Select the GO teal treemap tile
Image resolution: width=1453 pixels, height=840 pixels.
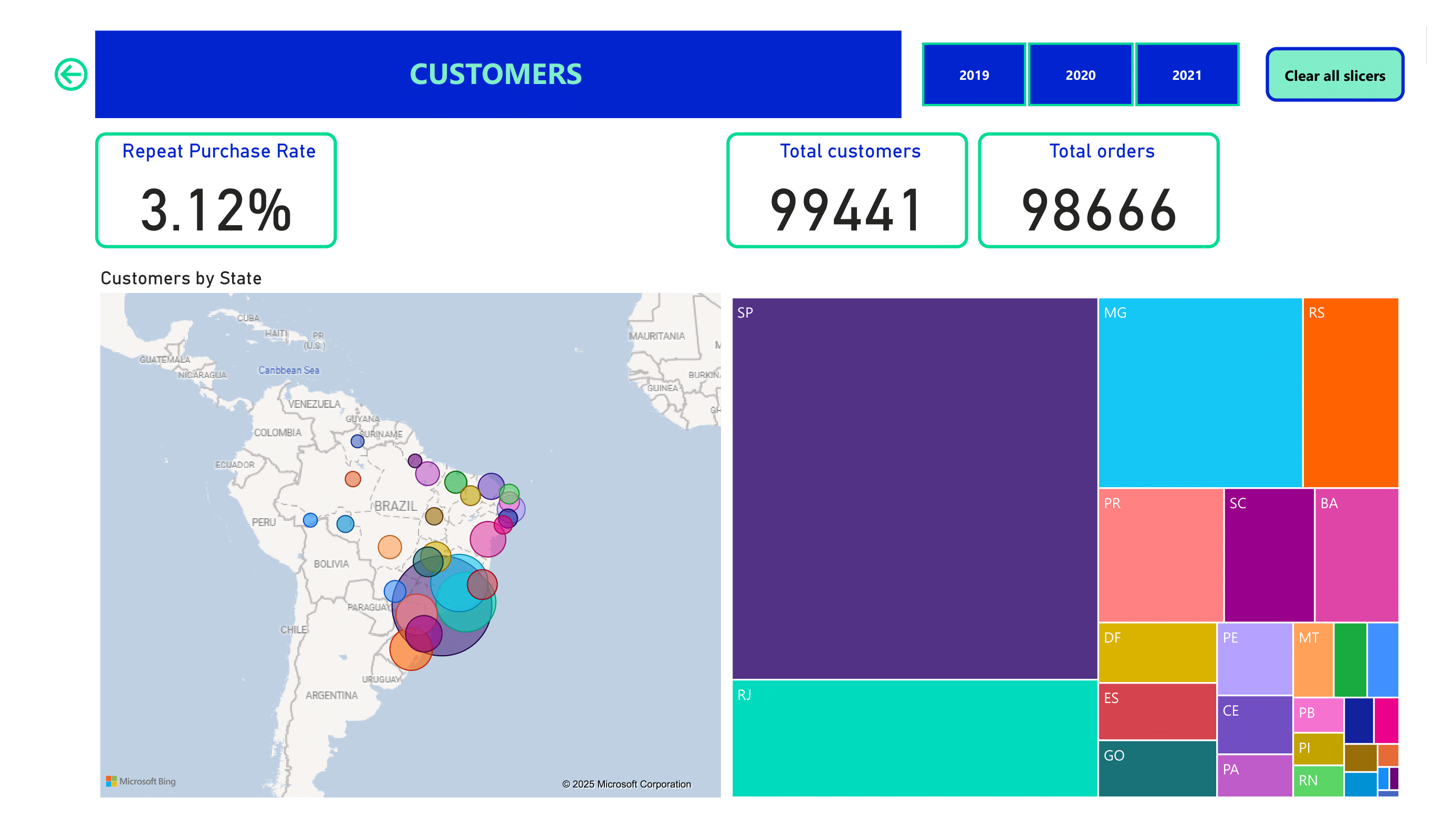1157,768
